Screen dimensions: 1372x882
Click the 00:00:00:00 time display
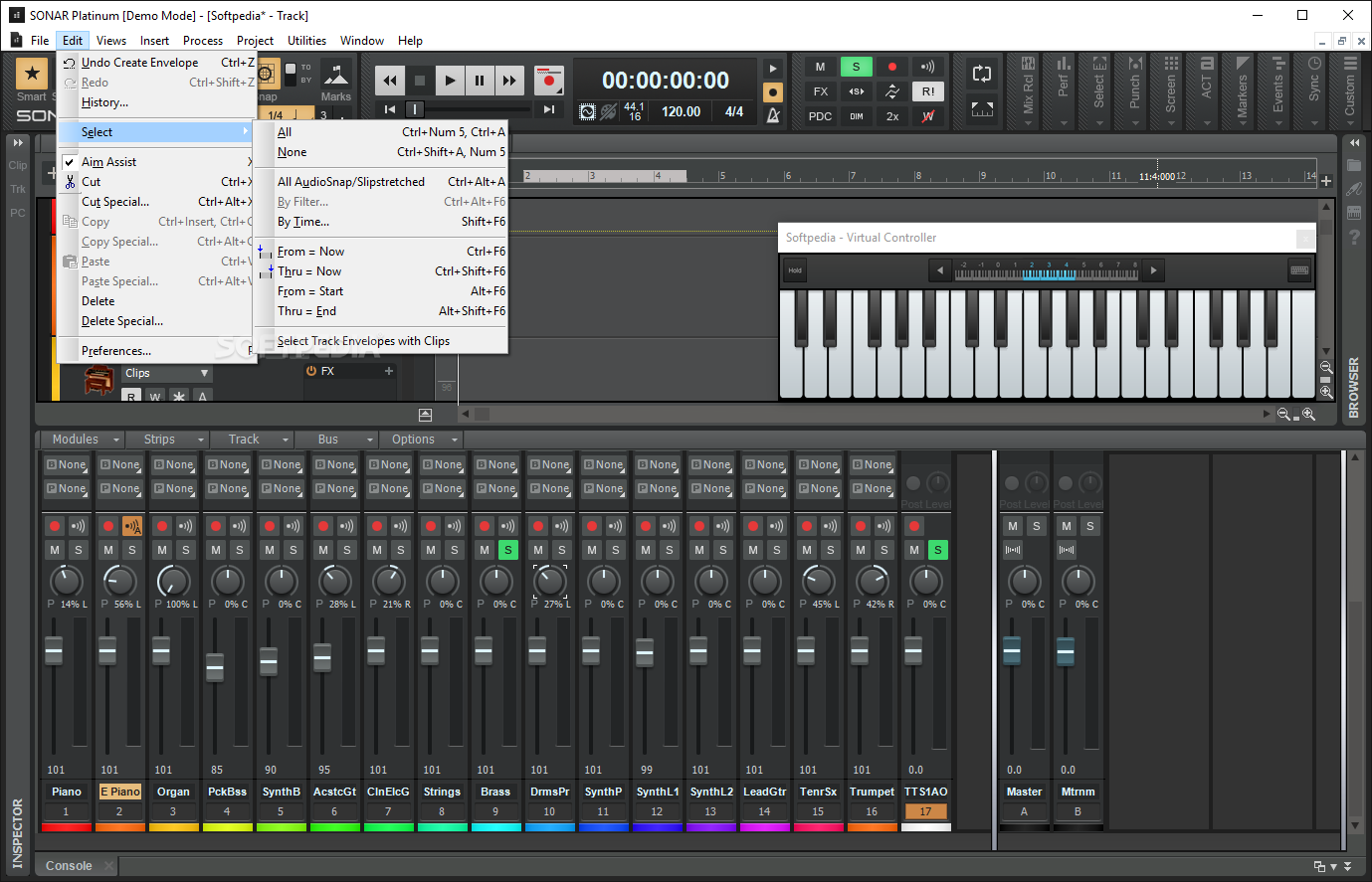pyautogui.click(x=666, y=81)
